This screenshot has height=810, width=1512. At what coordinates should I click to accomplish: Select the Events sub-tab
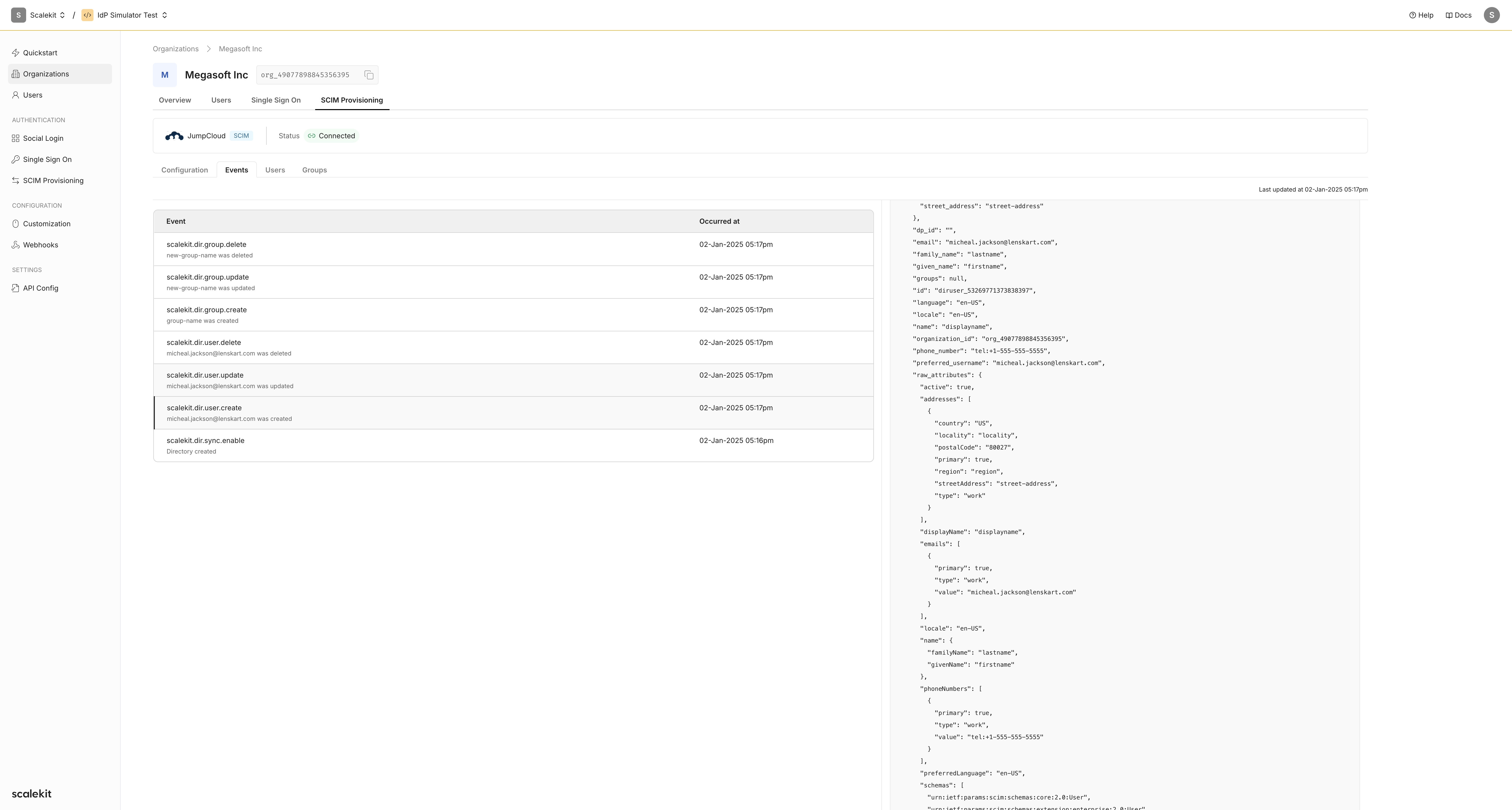point(237,170)
